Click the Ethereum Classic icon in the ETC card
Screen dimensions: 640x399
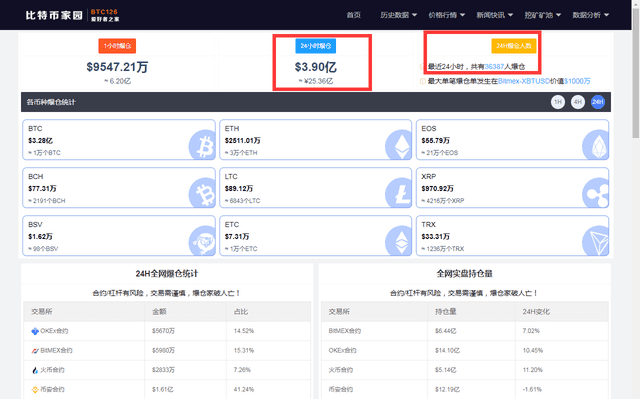pos(399,241)
